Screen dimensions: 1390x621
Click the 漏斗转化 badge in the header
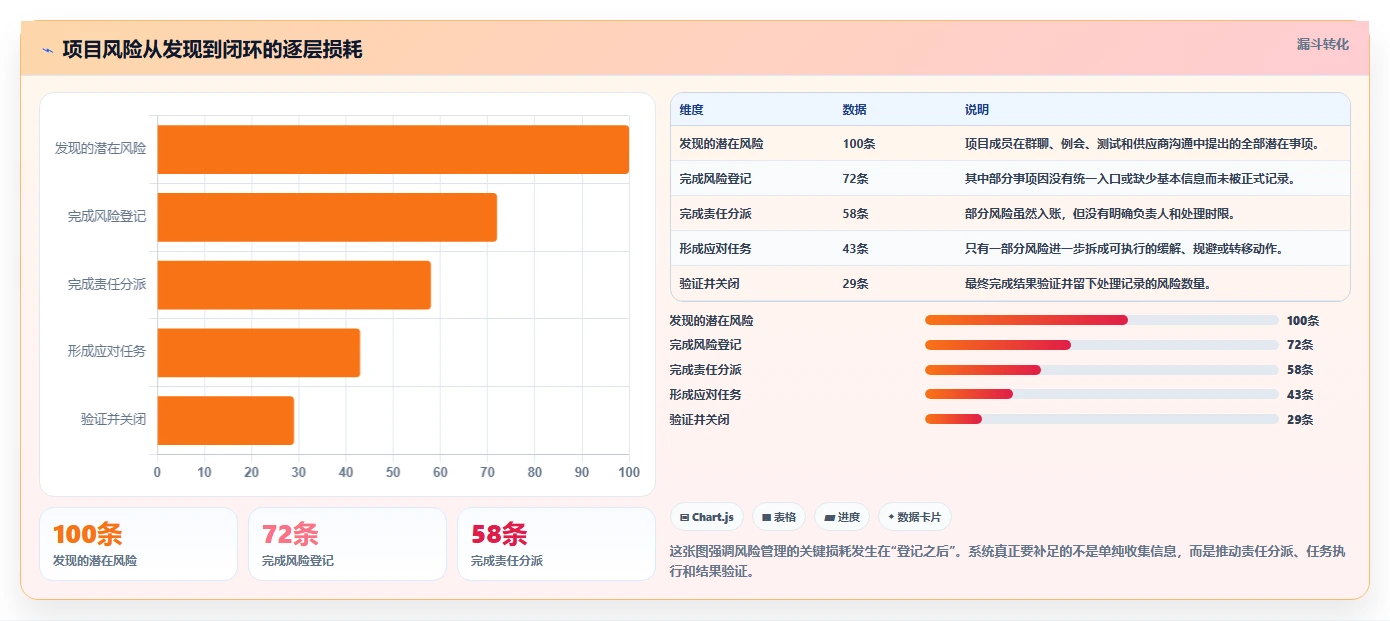click(x=1322, y=45)
